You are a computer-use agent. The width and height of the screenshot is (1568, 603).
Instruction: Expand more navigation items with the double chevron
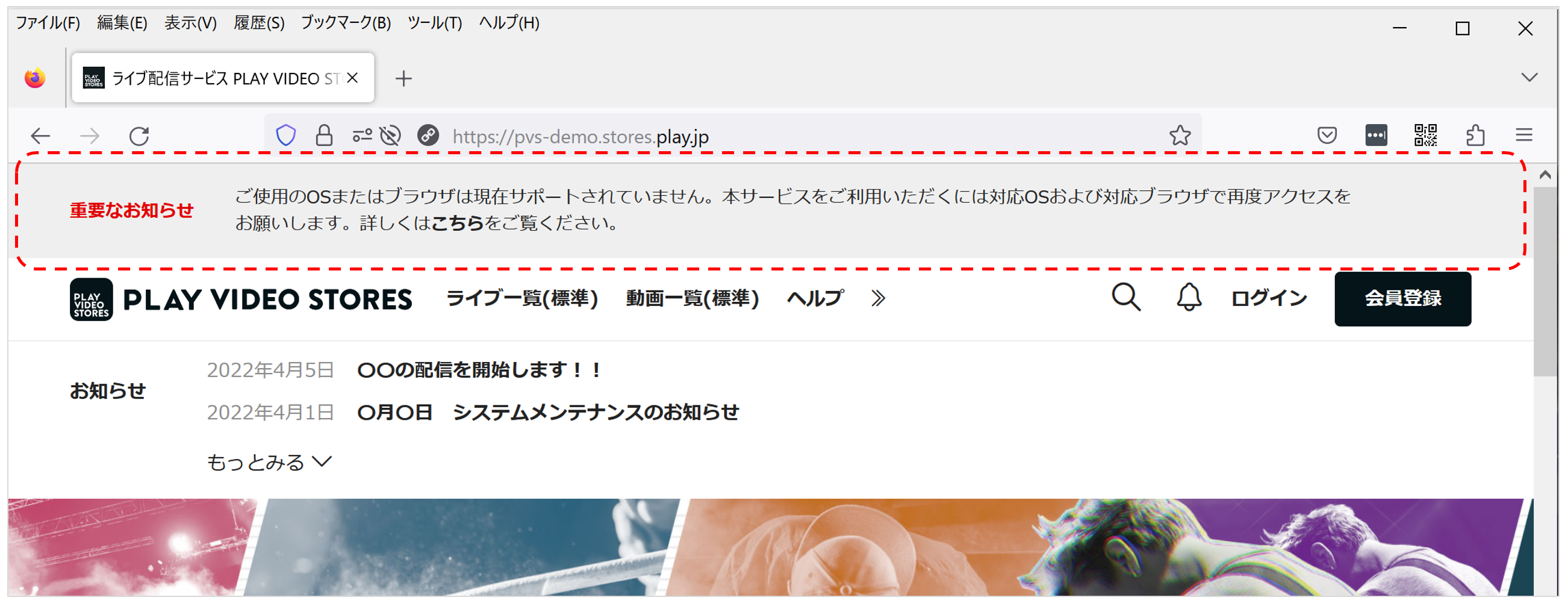point(878,298)
